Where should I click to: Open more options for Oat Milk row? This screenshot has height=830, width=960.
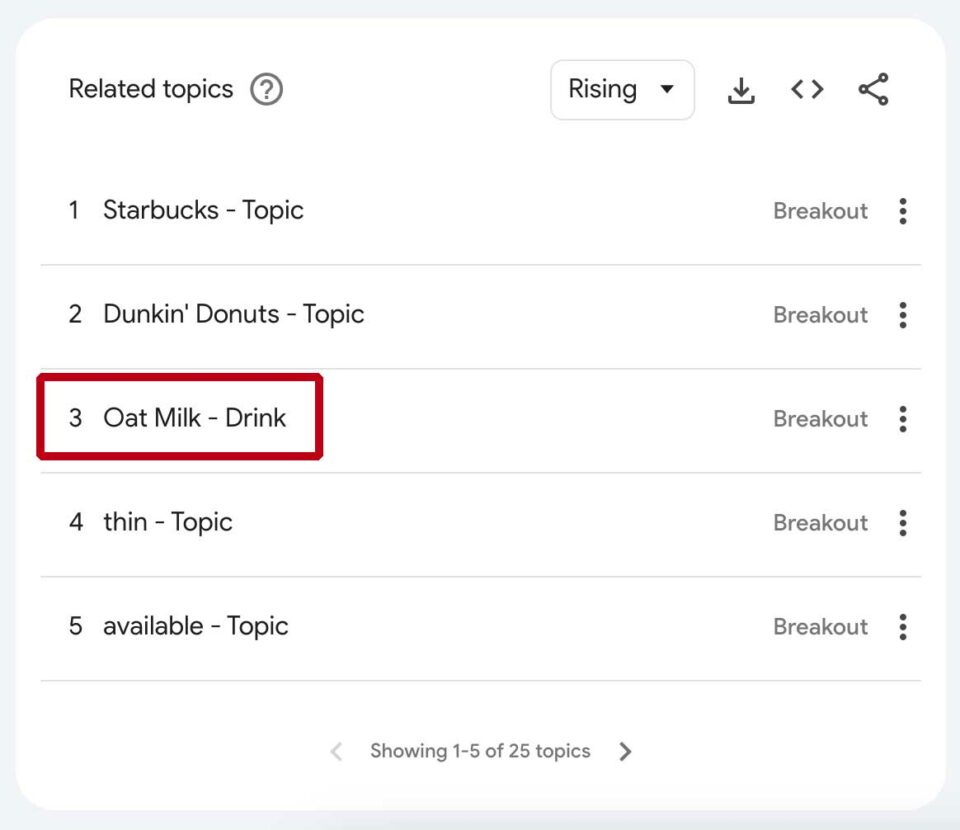point(903,419)
